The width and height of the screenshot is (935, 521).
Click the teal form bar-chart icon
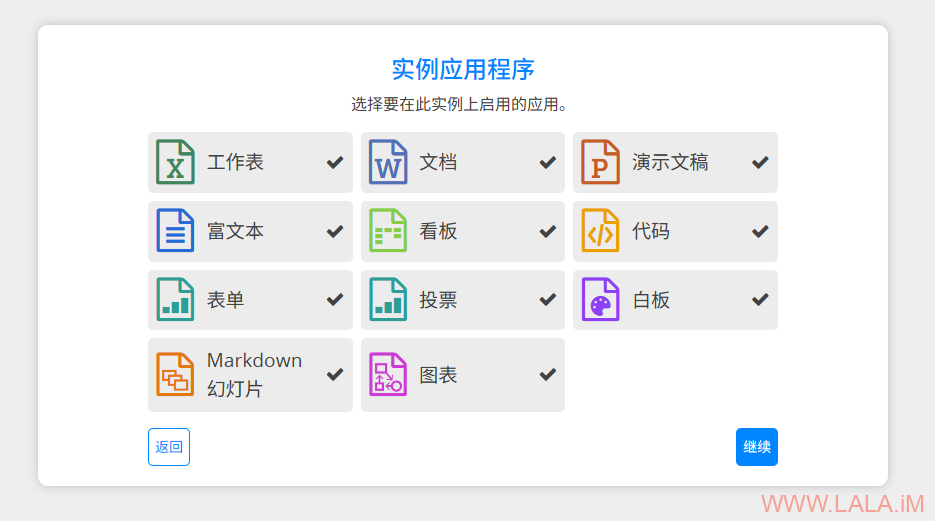pos(175,300)
